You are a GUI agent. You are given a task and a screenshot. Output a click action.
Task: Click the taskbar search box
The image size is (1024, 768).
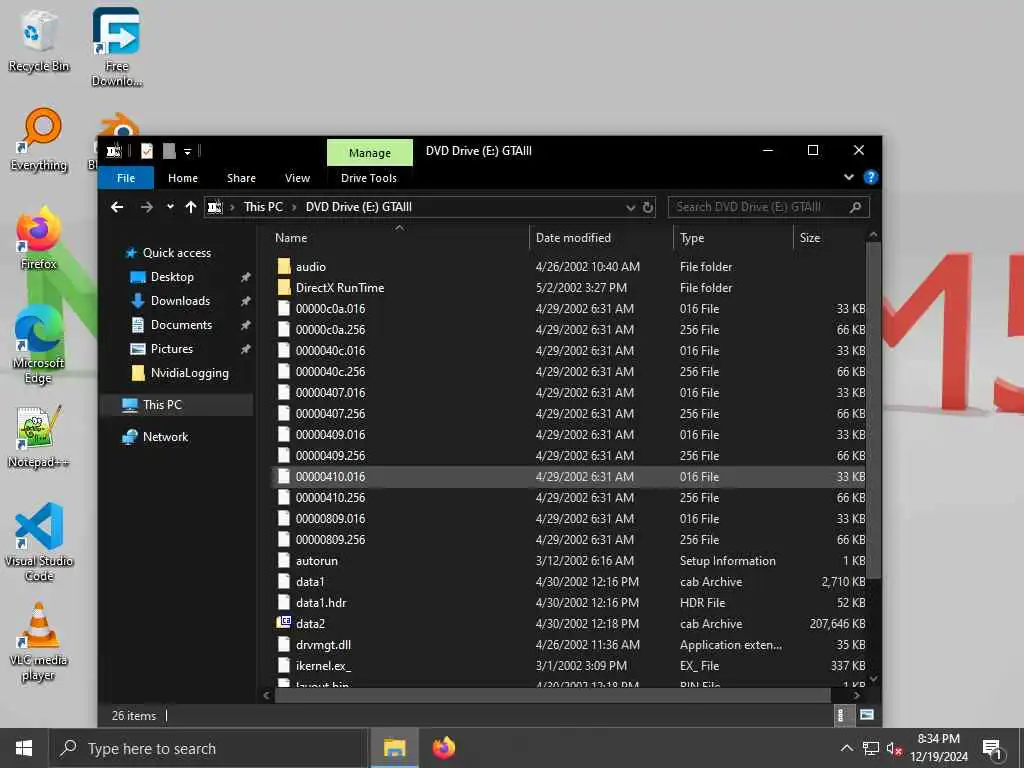(x=208, y=748)
